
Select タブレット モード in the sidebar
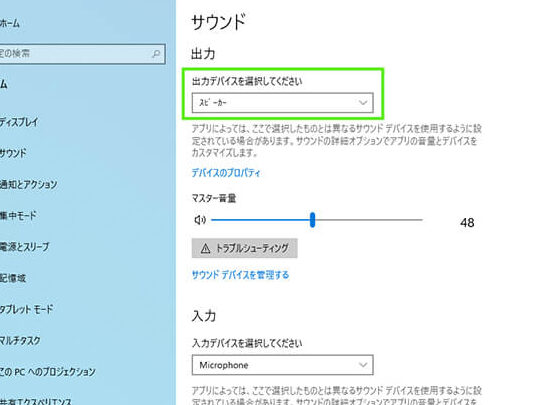(27, 309)
